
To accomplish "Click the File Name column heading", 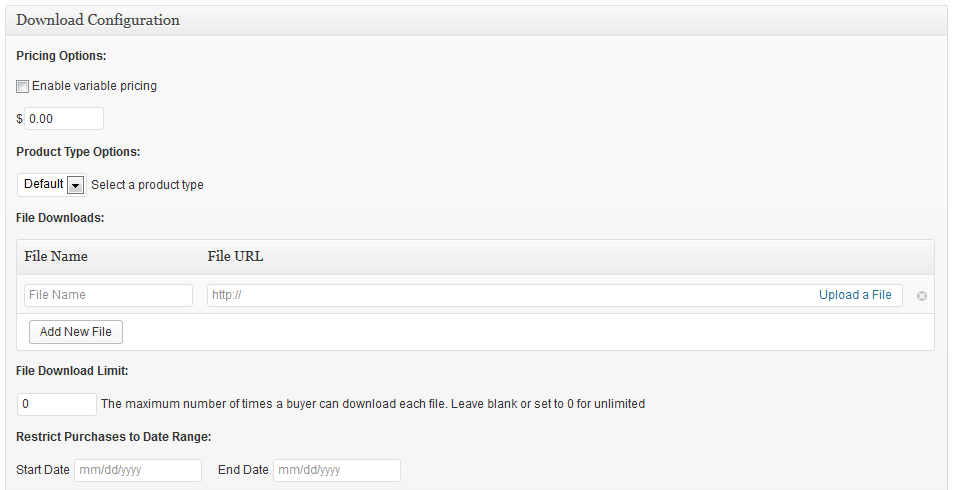I will point(56,256).
